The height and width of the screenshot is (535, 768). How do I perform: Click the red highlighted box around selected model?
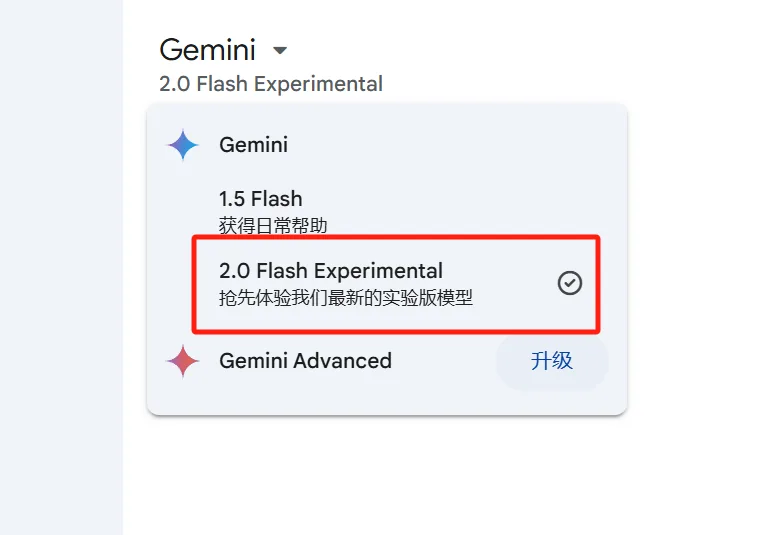click(x=396, y=284)
